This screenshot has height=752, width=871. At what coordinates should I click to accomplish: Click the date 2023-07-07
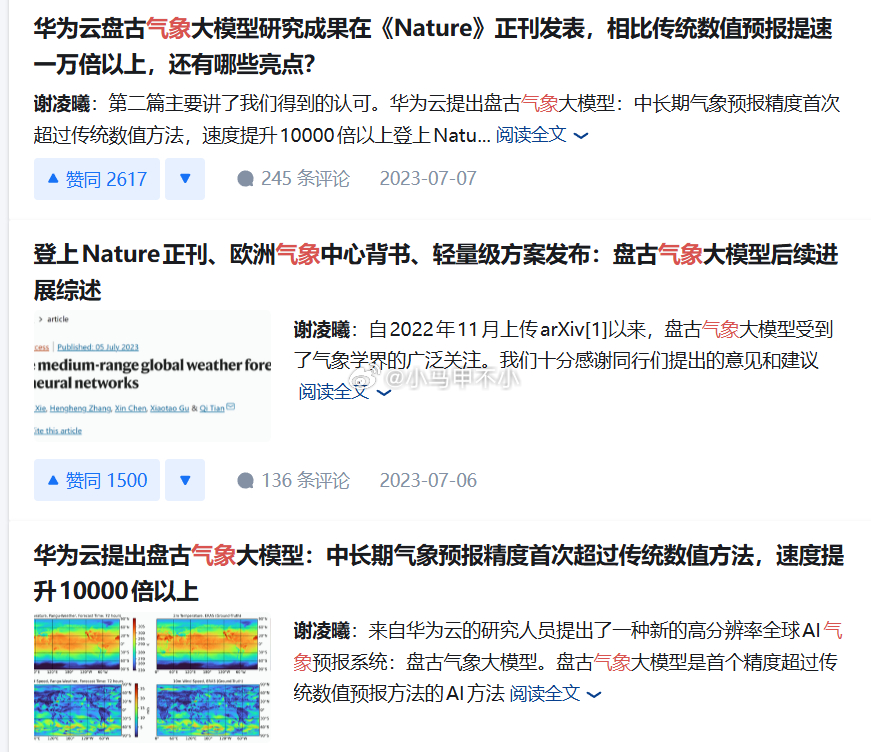[428, 178]
